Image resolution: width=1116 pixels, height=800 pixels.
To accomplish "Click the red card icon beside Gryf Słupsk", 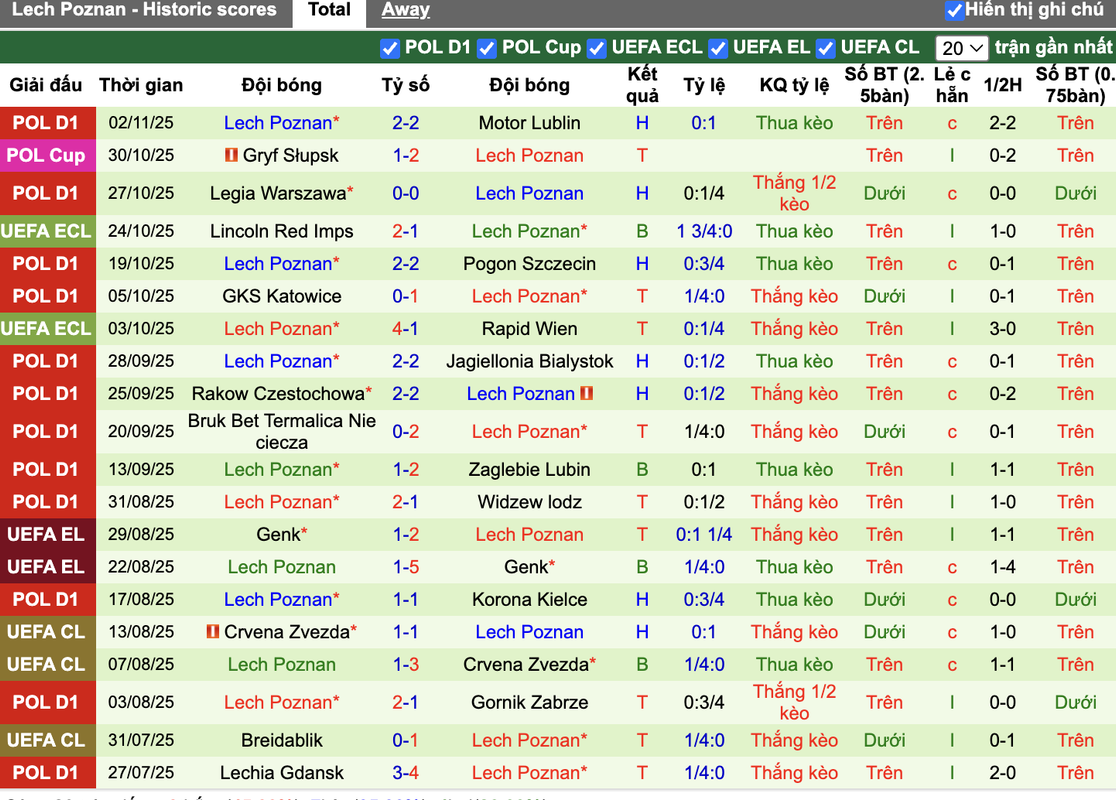I will [x=231, y=154].
